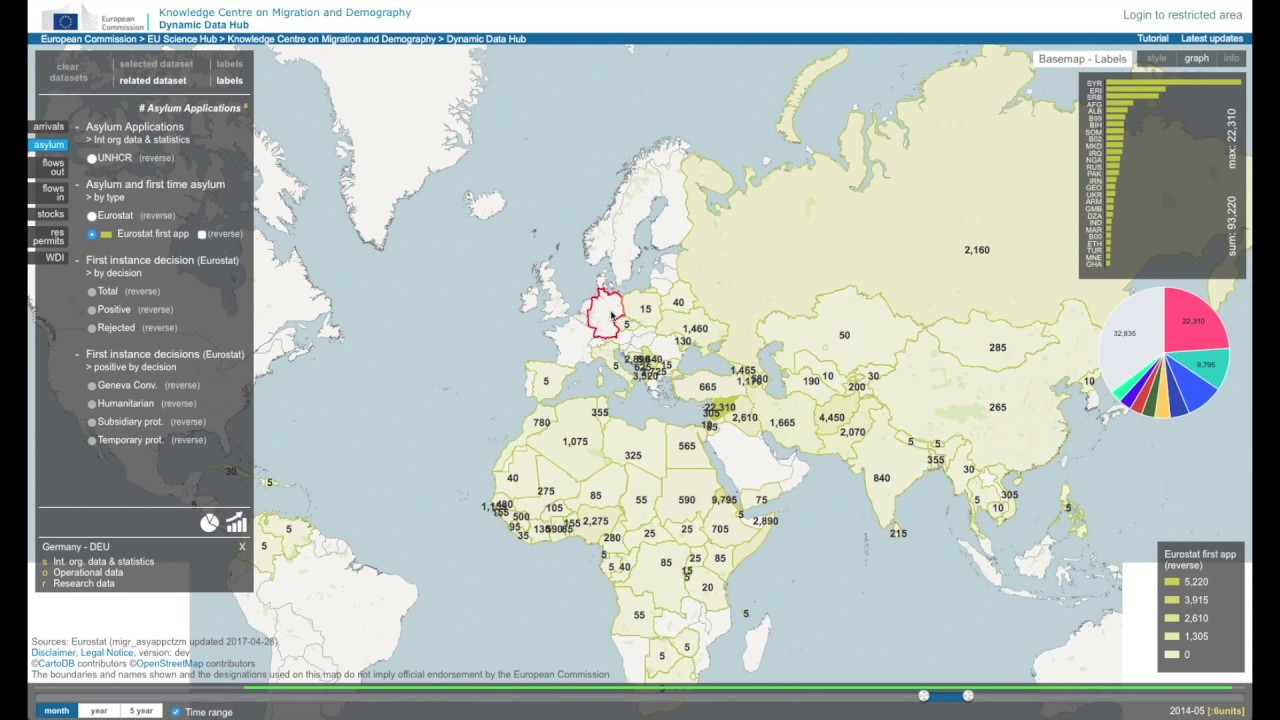Select the Temporary prot. option
The height and width of the screenshot is (720, 1280).
[92, 440]
